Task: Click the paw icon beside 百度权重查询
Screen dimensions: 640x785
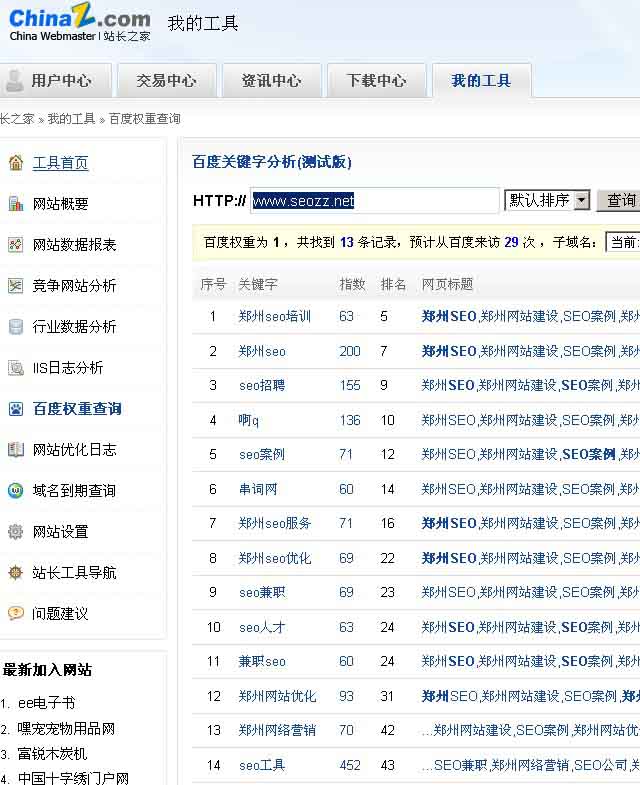Action: click(16, 409)
